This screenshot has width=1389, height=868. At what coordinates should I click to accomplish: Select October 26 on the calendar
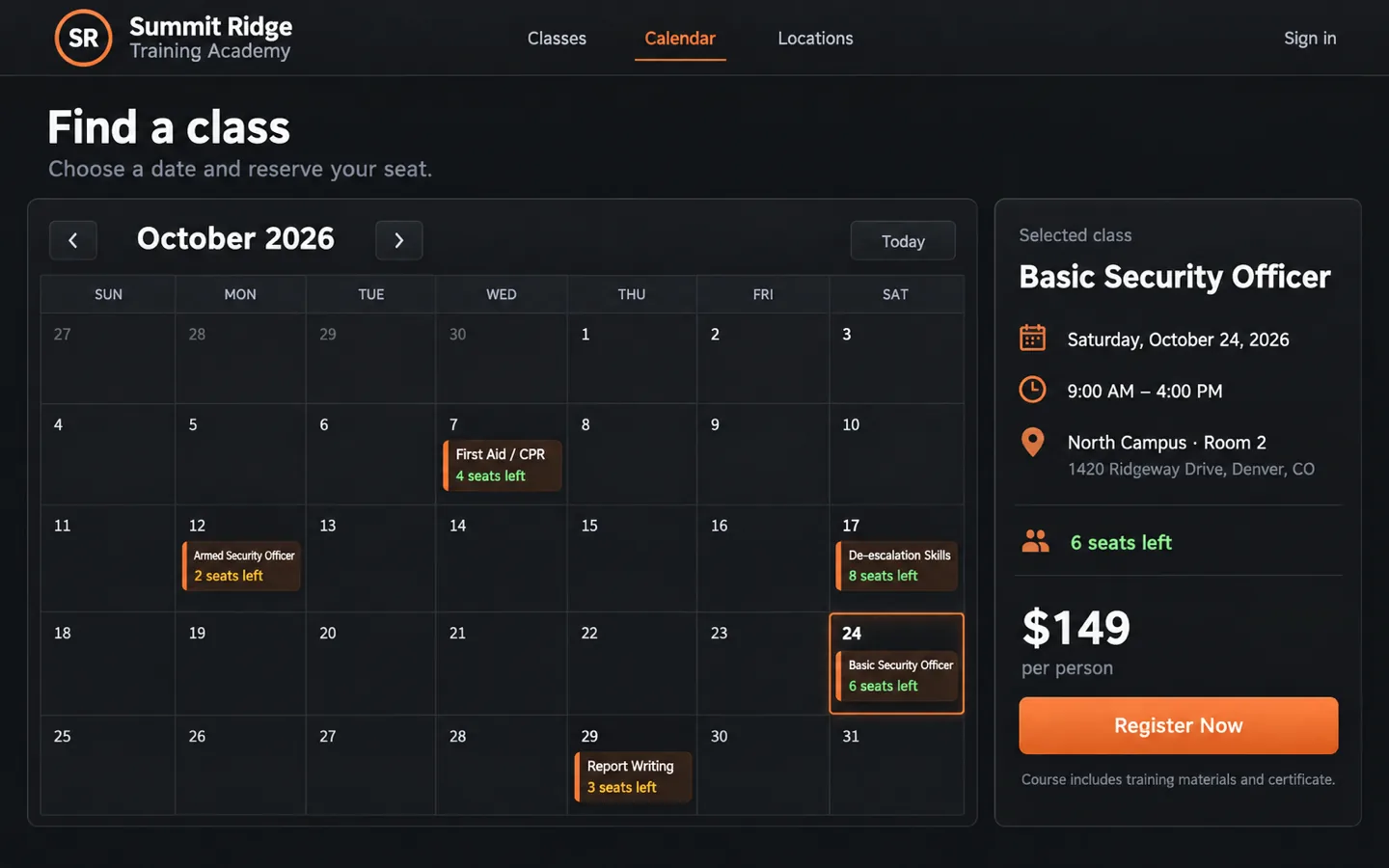tap(240, 765)
